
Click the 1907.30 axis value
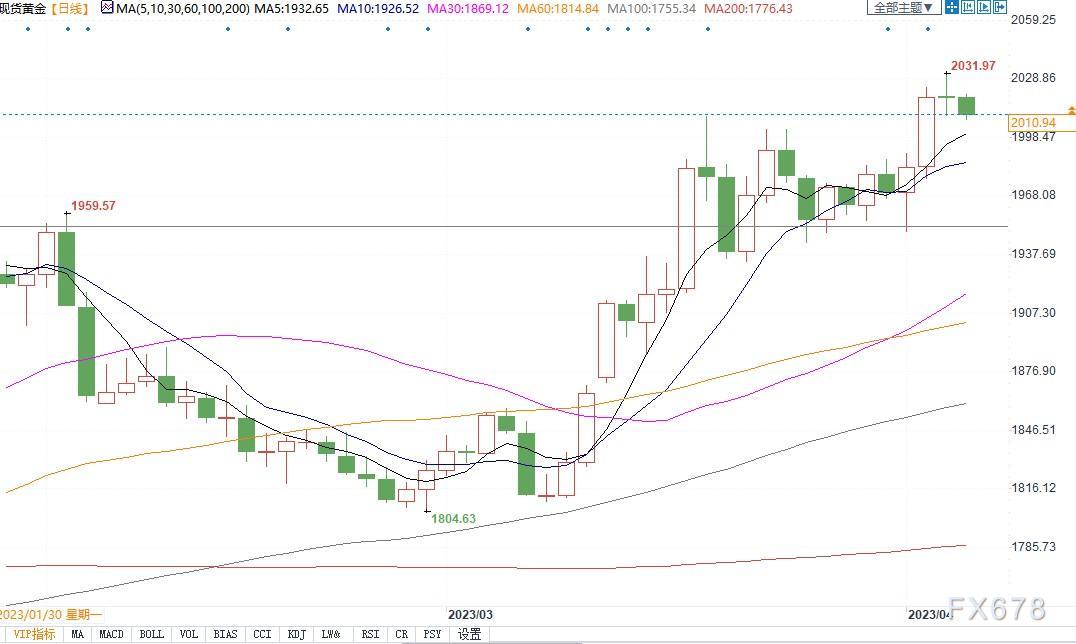click(x=1033, y=312)
